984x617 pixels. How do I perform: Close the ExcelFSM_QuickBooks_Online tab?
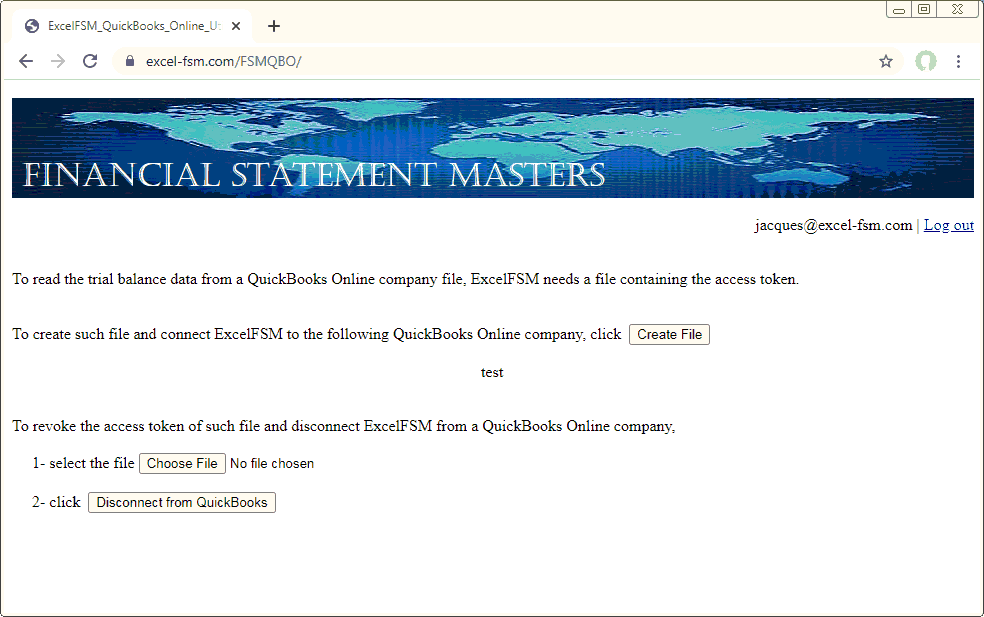[x=236, y=26]
